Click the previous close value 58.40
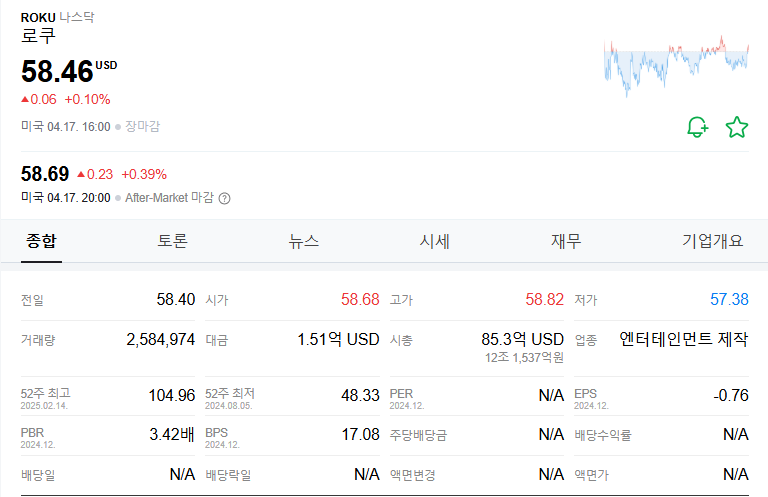Image resolution: width=768 pixels, height=497 pixels. pos(176,299)
